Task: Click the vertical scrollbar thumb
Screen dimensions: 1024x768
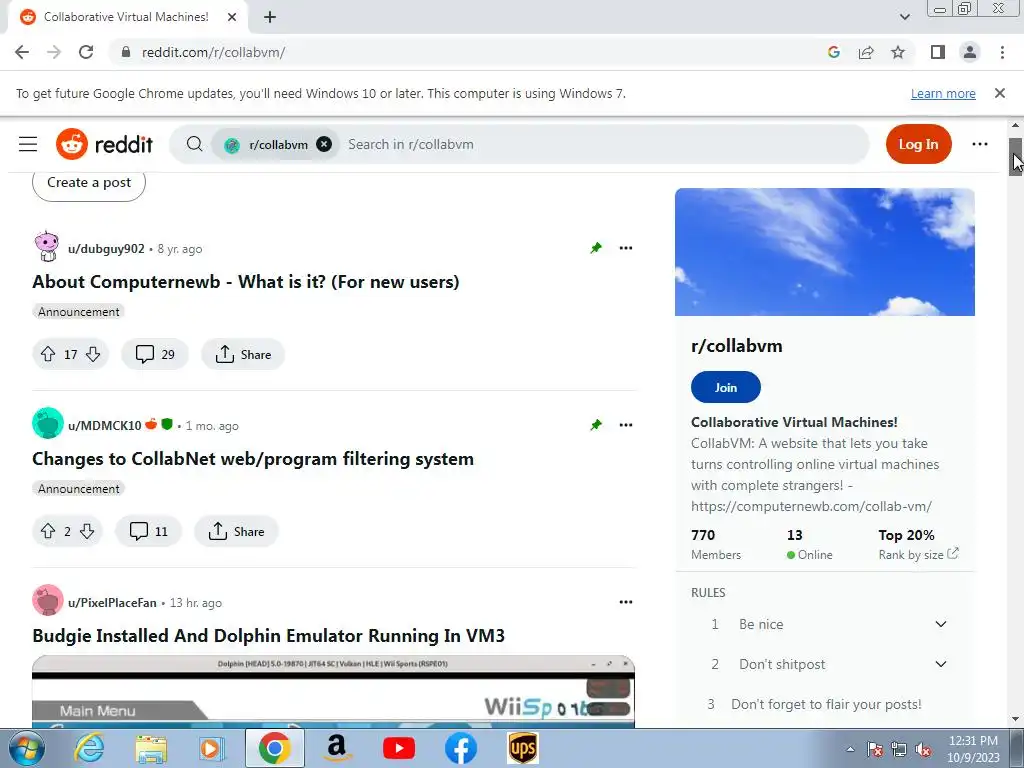Action: (x=1016, y=157)
